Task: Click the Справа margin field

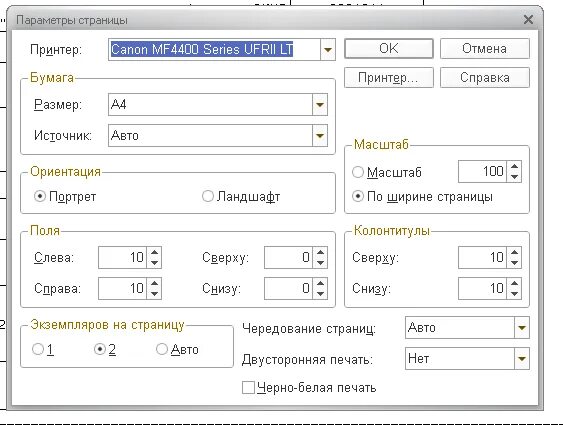Action: pos(122,288)
